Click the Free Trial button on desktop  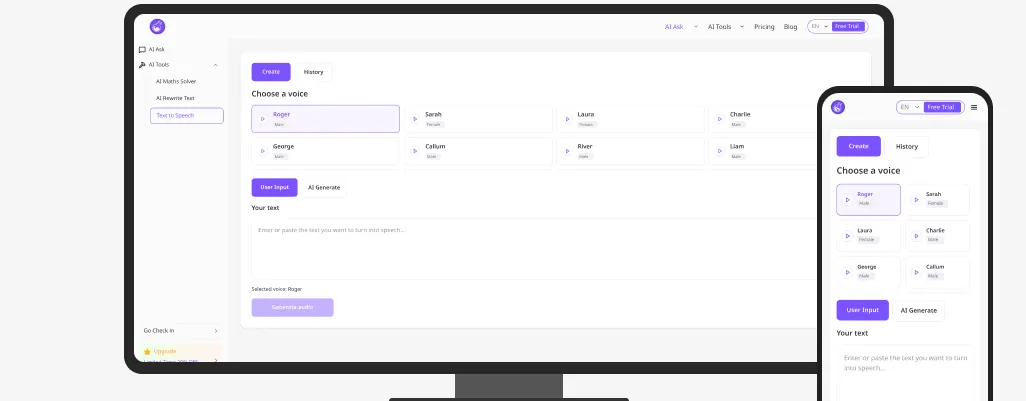coord(848,26)
